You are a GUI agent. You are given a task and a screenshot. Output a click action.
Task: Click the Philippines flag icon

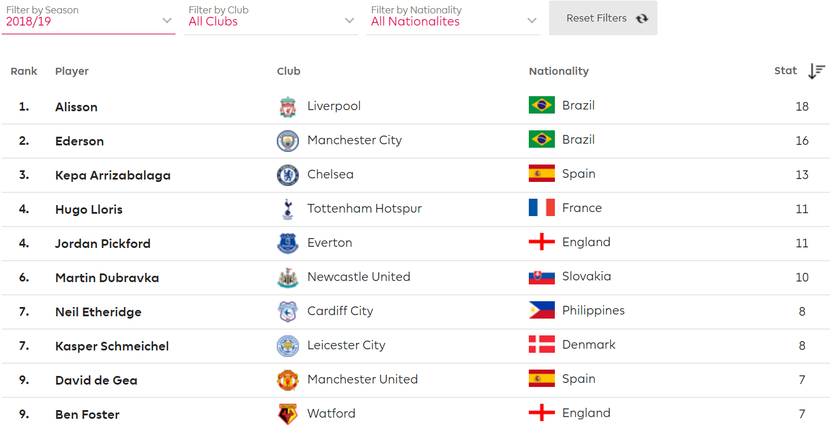pyautogui.click(x=541, y=311)
